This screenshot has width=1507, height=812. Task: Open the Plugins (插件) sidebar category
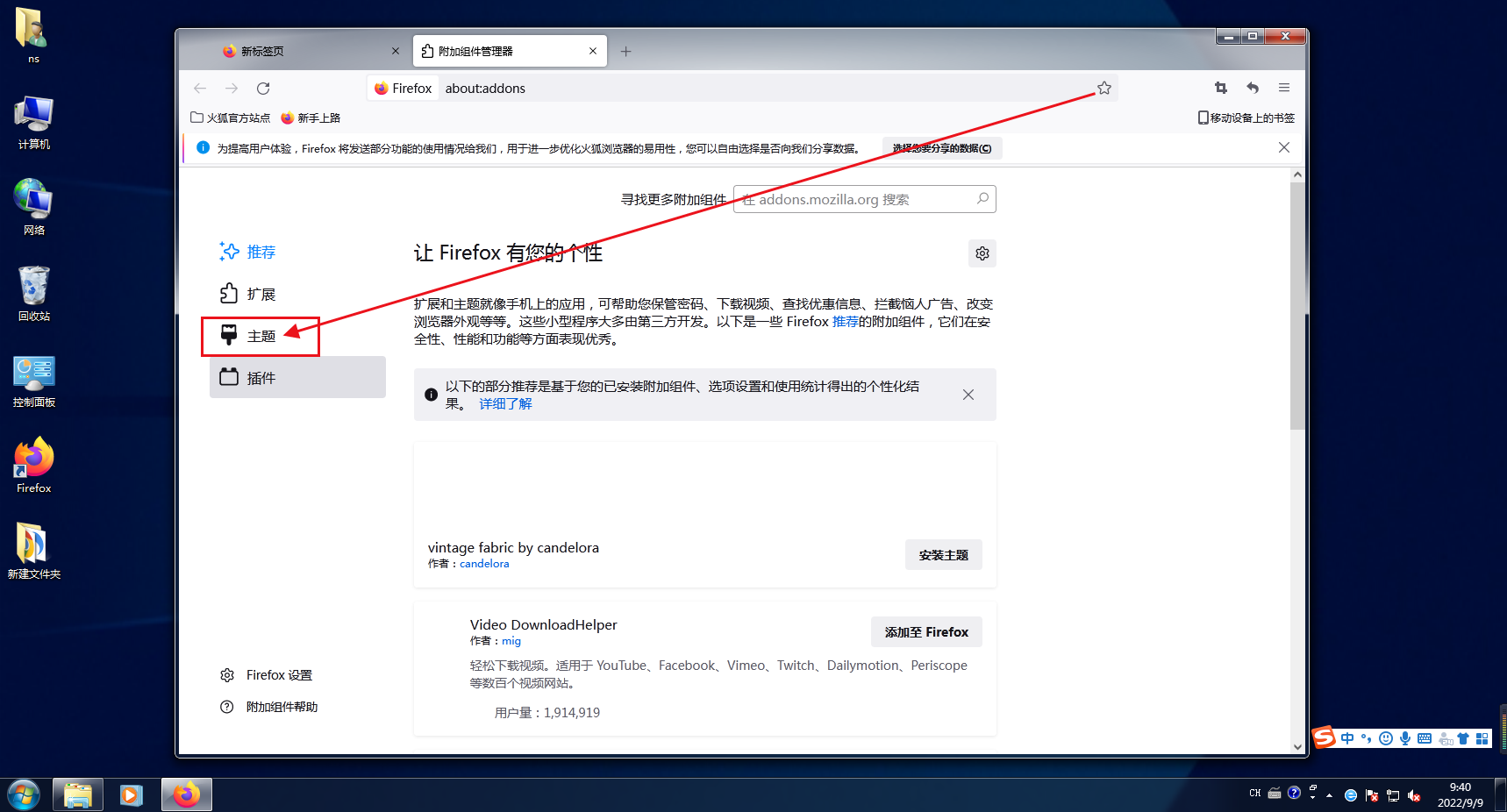pos(297,378)
